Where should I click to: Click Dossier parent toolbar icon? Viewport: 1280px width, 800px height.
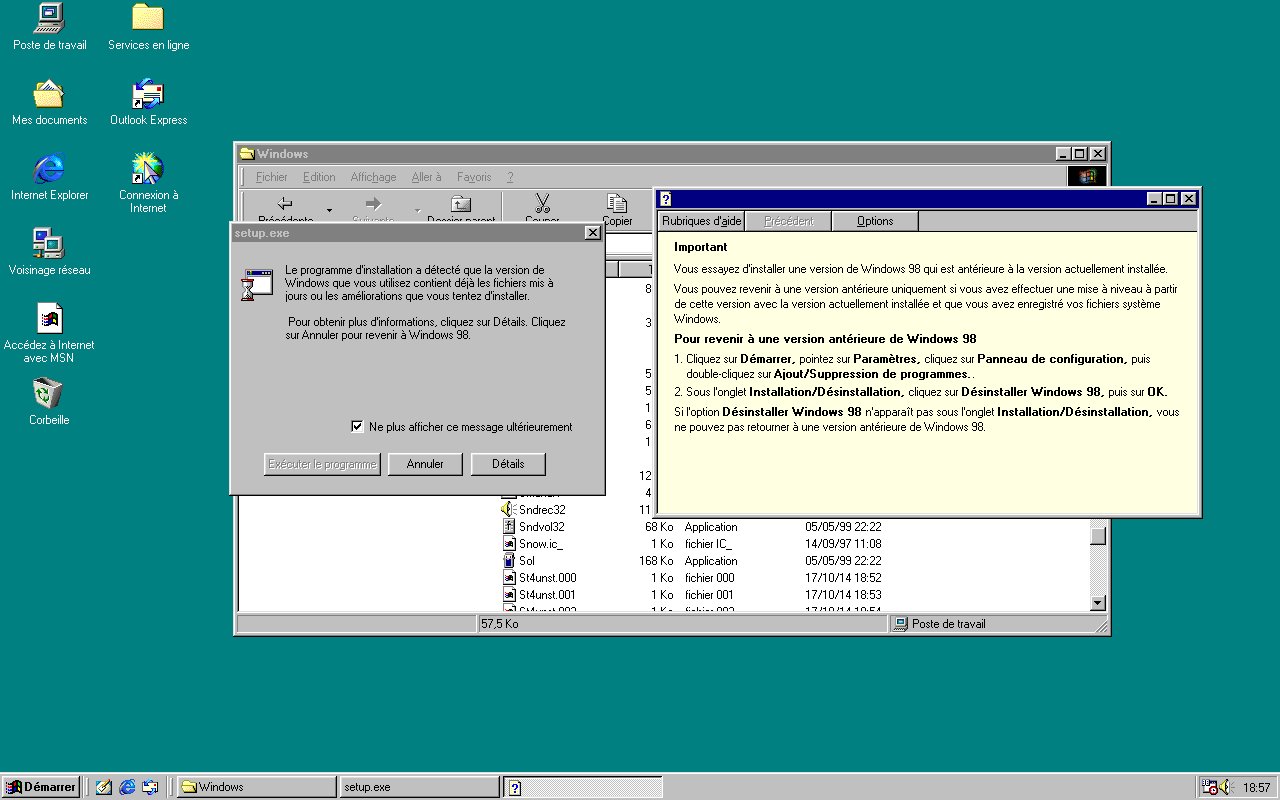461,204
